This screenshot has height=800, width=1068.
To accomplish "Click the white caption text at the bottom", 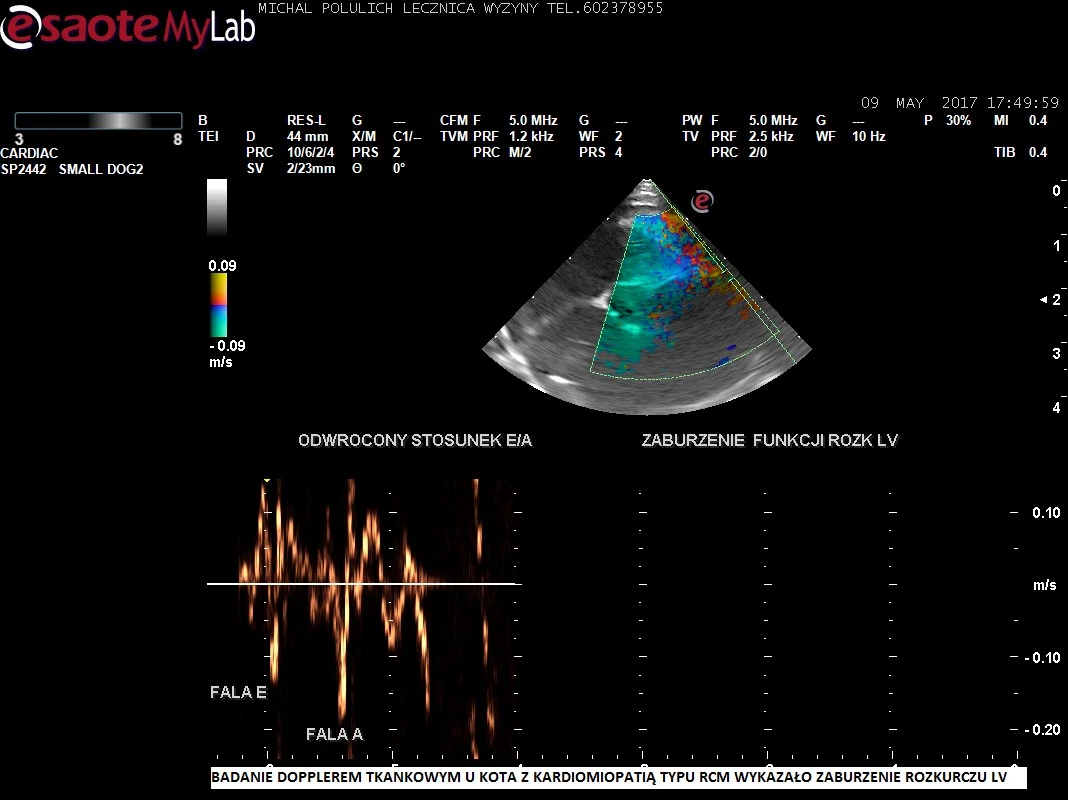I will 618,778.
